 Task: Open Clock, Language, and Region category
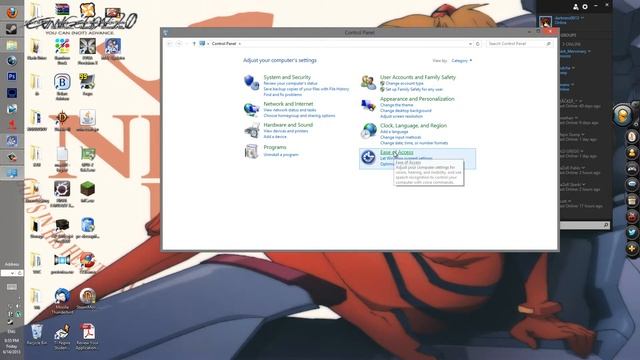pyautogui.click(x=413, y=126)
